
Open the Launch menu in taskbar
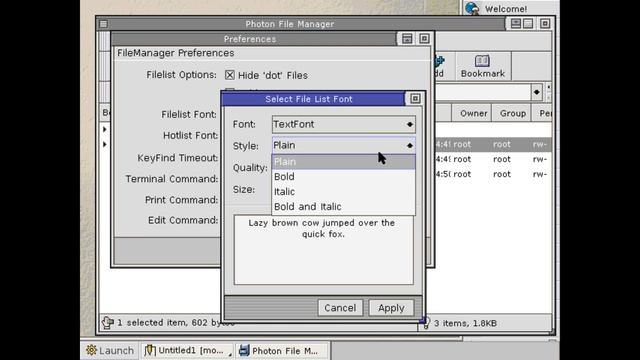click(x=110, y=350)
